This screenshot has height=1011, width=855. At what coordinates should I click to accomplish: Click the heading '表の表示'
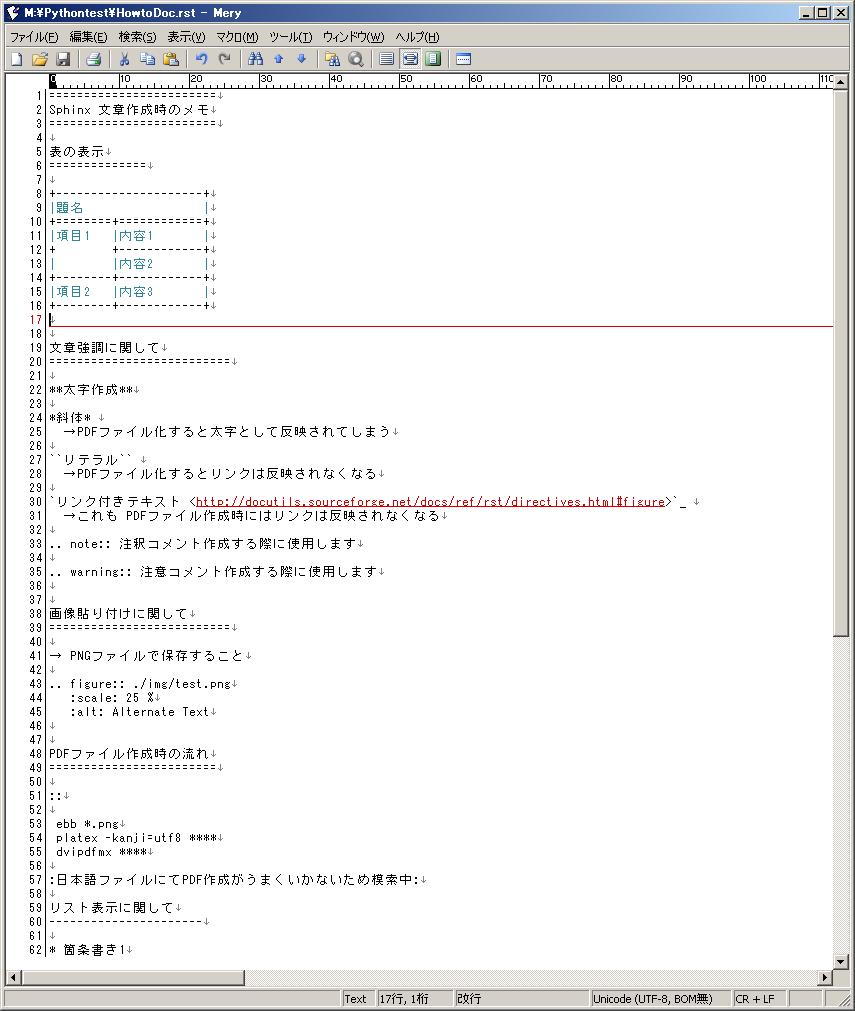pos(77,152)
